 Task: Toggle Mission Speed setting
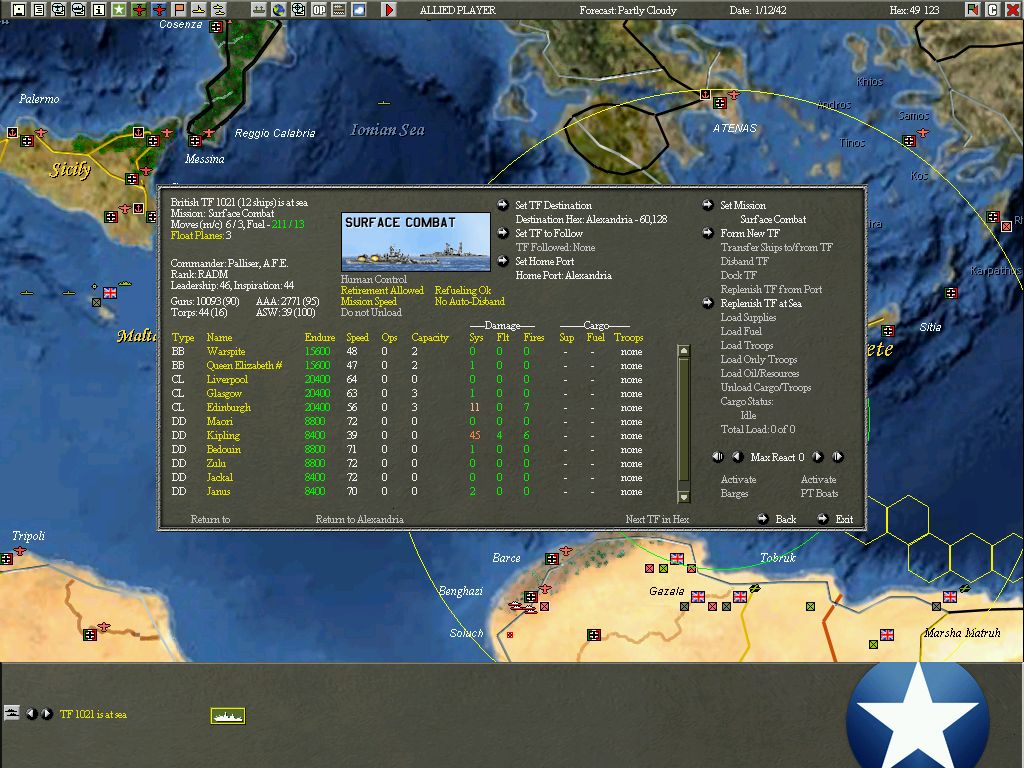tap(368, 301)
